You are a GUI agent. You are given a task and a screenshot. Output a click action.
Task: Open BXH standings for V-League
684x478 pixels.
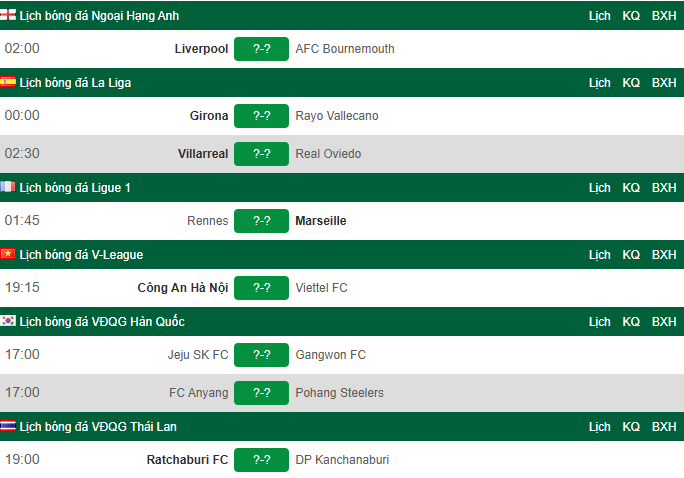pyautogui.click(x=664, y=255)
